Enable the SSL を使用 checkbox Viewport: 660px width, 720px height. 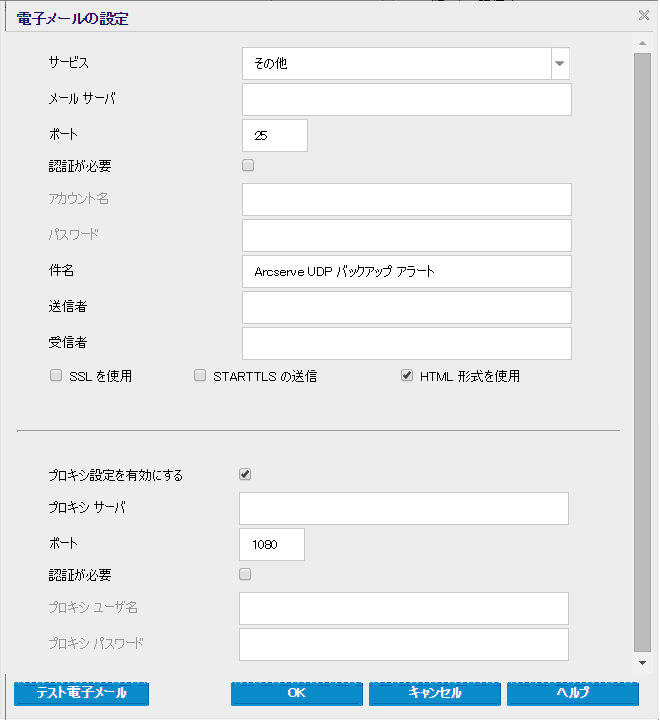(56, 377)
